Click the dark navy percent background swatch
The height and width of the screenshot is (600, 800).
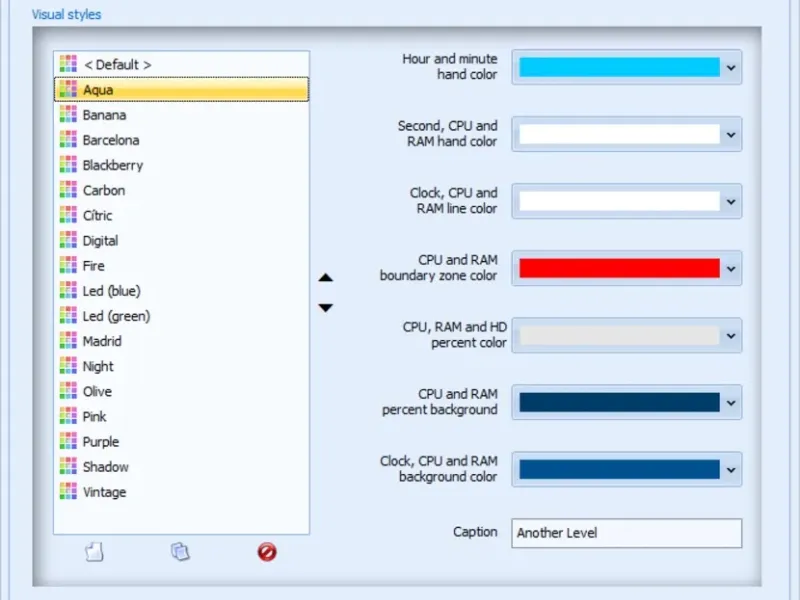(619, 403)
